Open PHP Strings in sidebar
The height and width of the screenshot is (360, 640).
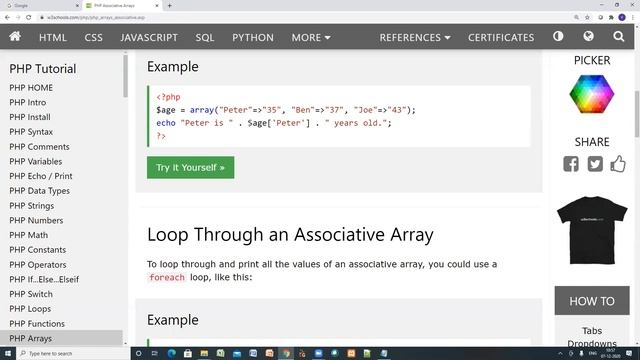pyautogui.click(x=31, y=205)
